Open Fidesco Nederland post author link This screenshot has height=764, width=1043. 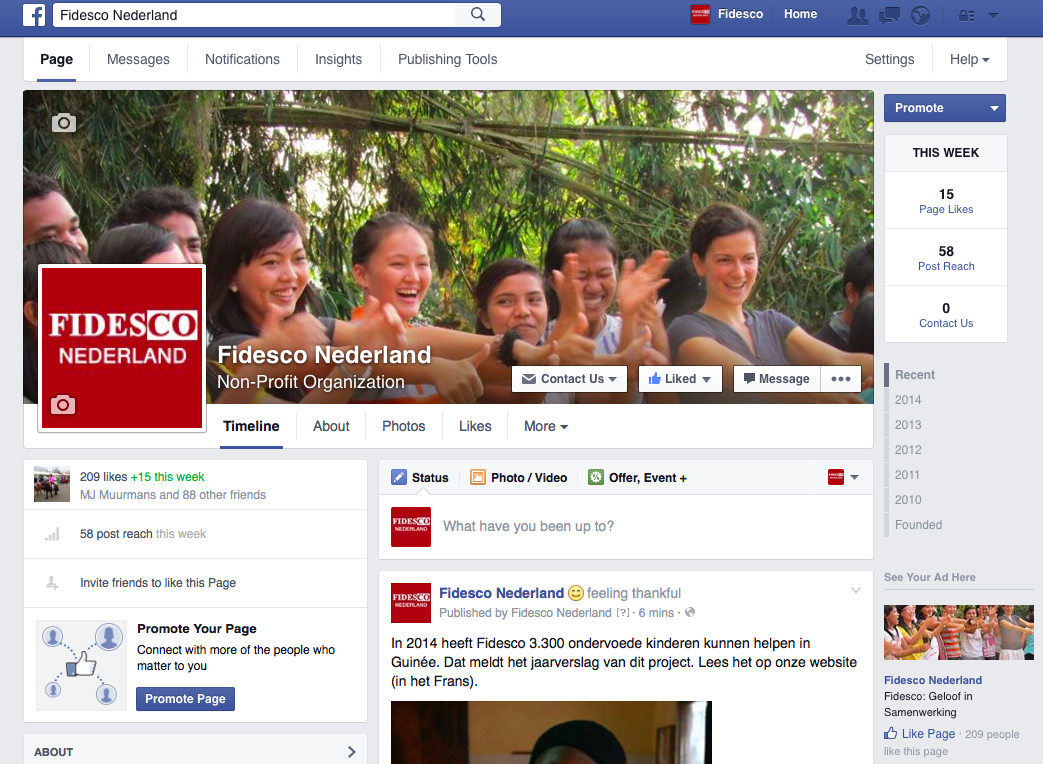[502, 592]
